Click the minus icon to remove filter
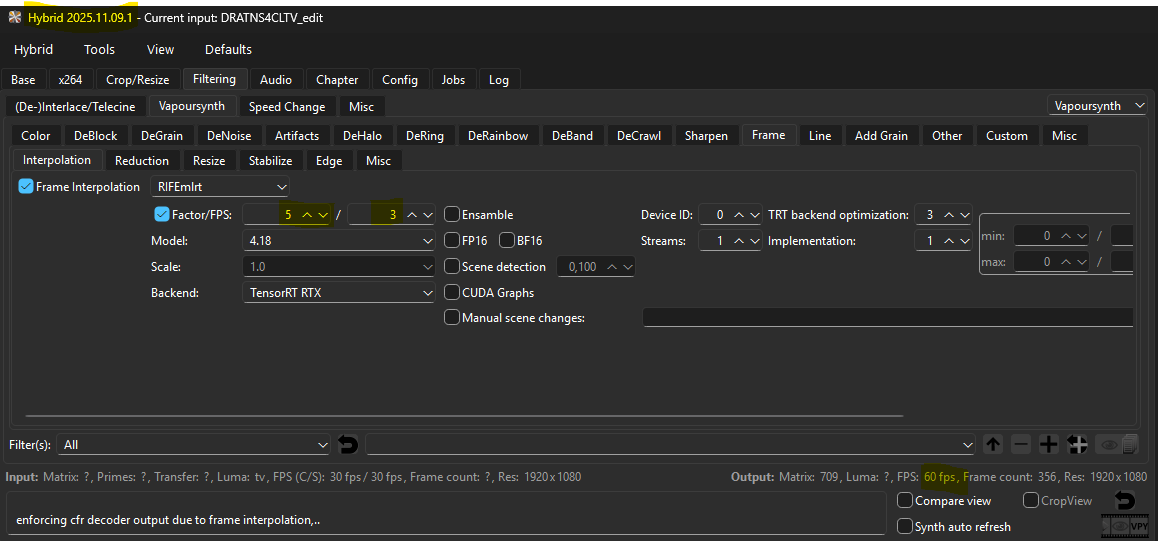Image resolution: width=1158 pixels, height=541 pixels. [x=1021, y=444]
